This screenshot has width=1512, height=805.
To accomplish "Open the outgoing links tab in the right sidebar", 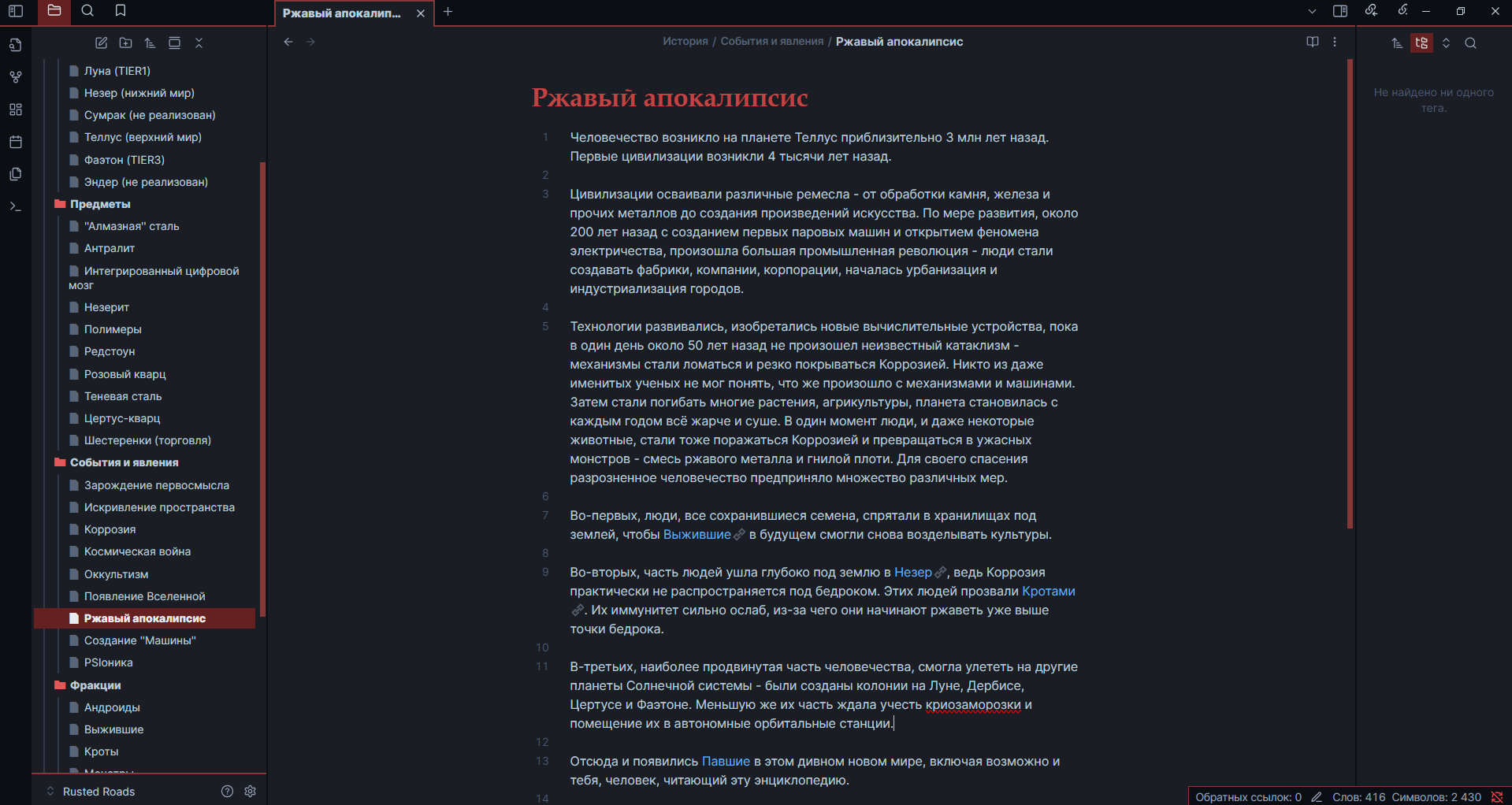I will (x=1402, y=10).
